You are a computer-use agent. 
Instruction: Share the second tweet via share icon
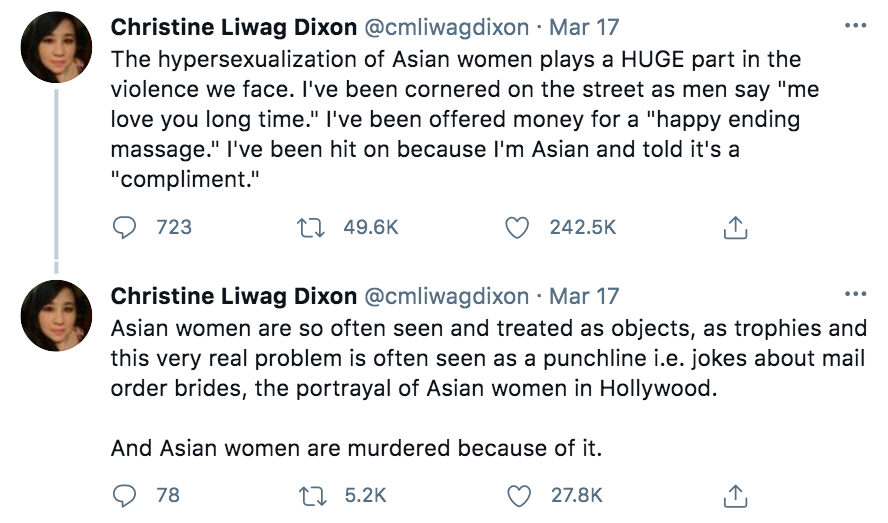pyautogui.click(x=735, y=495)
